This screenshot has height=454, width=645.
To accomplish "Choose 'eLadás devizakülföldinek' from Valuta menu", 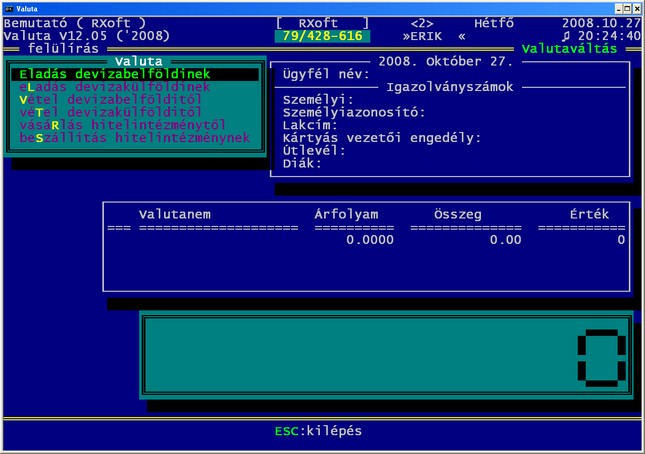I will click(x=114, y=87).
